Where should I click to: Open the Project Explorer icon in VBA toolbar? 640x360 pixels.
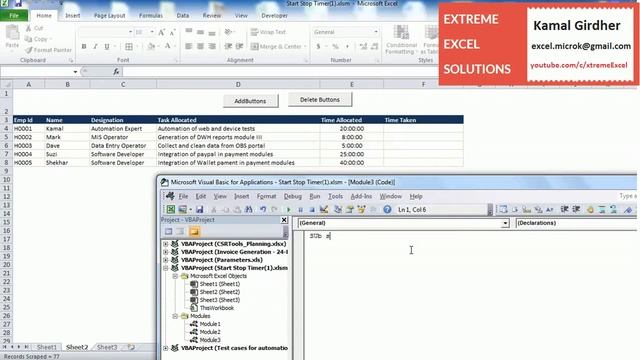338,210
